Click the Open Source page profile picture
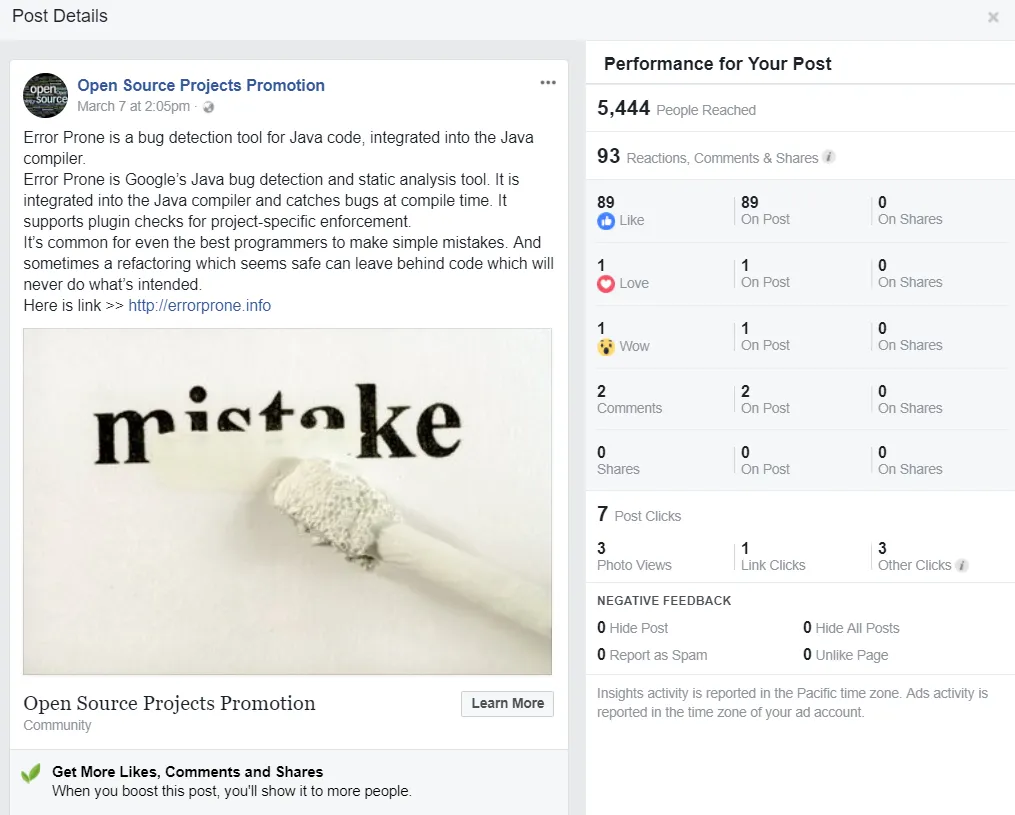 [x=45, y=95]
